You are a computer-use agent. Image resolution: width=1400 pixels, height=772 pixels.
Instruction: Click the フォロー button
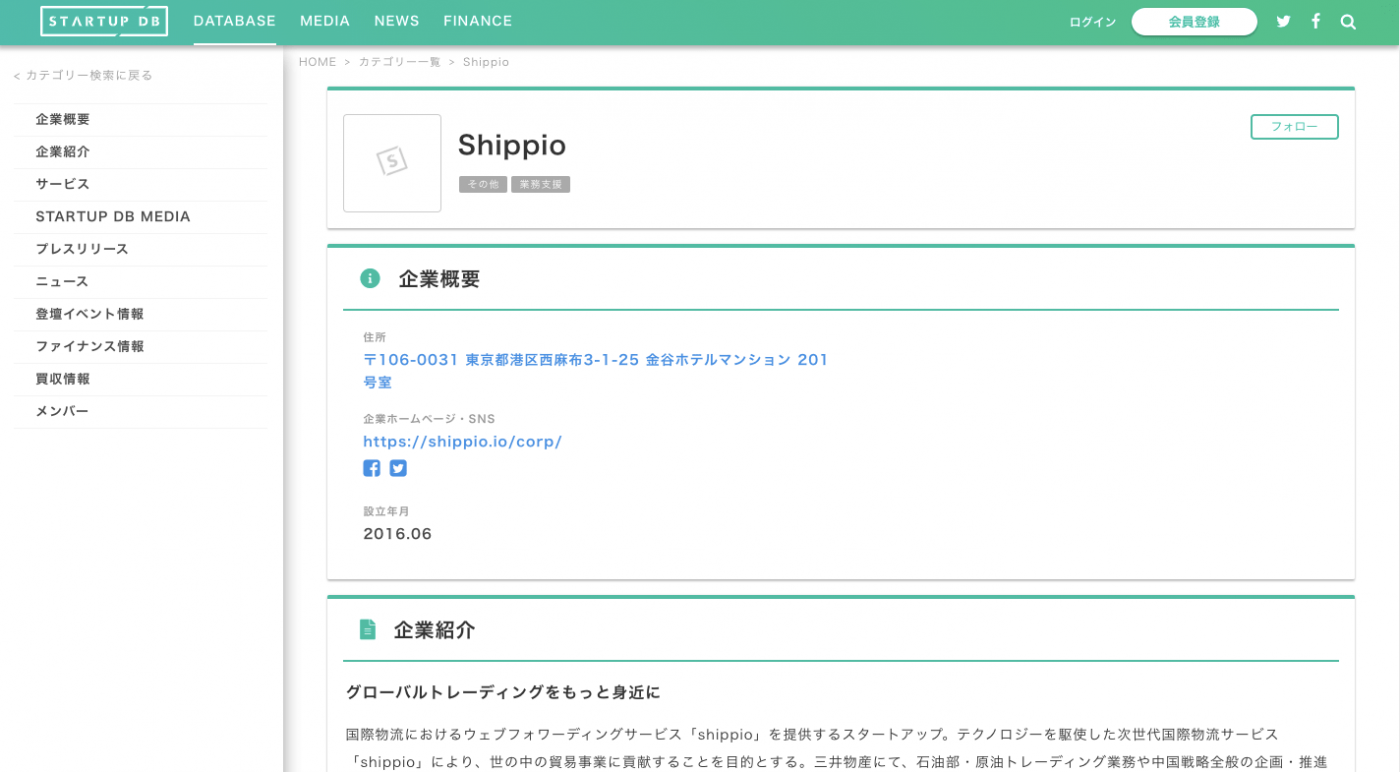tap(1294, 127)
